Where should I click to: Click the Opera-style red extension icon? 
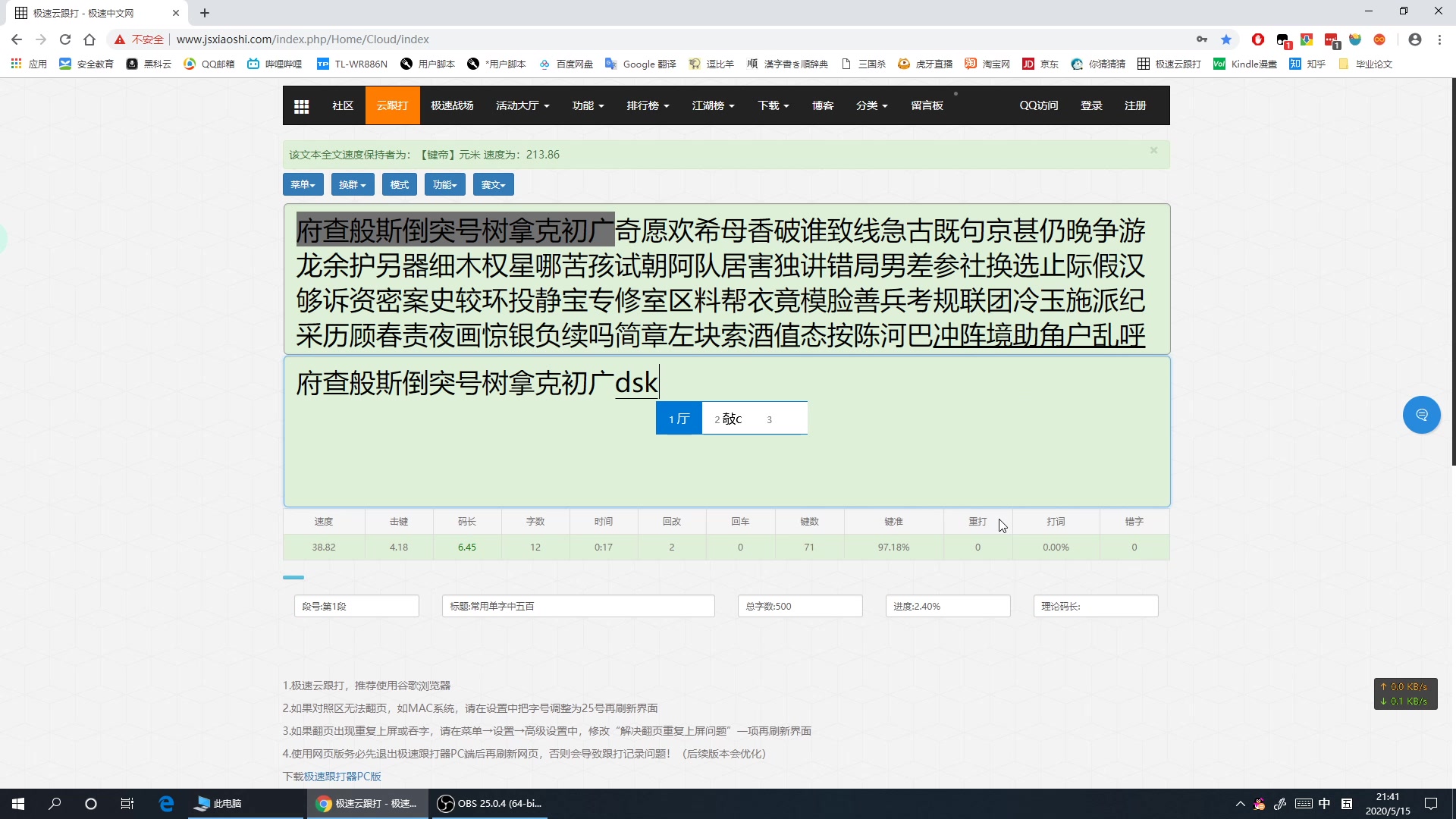coord(1258,39)
